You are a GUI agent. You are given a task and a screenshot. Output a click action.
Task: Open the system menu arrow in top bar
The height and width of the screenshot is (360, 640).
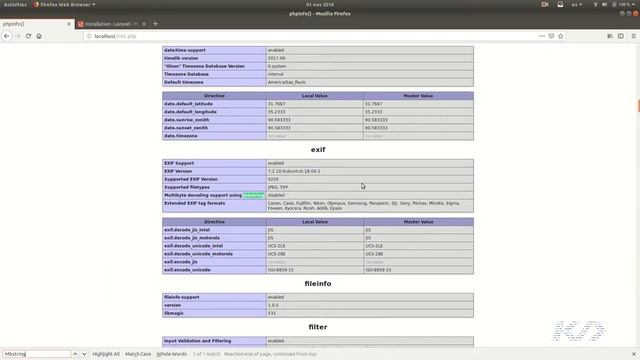[x=633, y=4]
